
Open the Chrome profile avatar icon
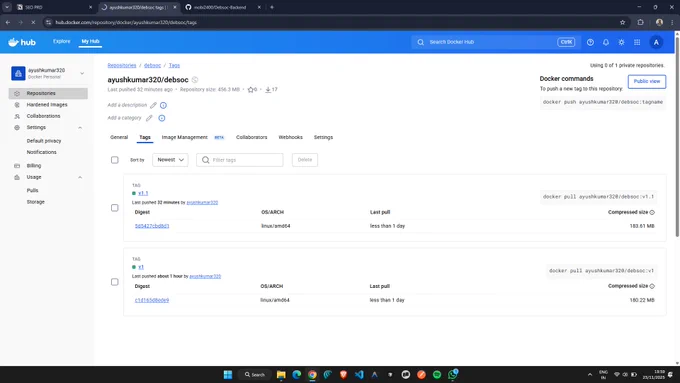(x=659, y=22)
